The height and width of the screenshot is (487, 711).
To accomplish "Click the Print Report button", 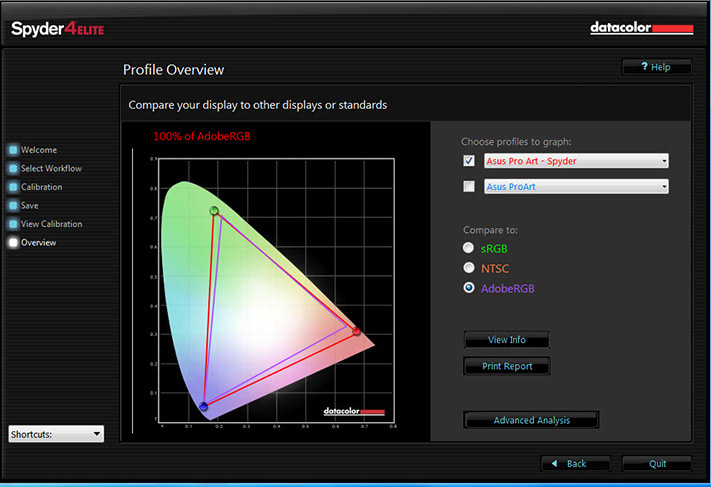I will tap(506, 366).
